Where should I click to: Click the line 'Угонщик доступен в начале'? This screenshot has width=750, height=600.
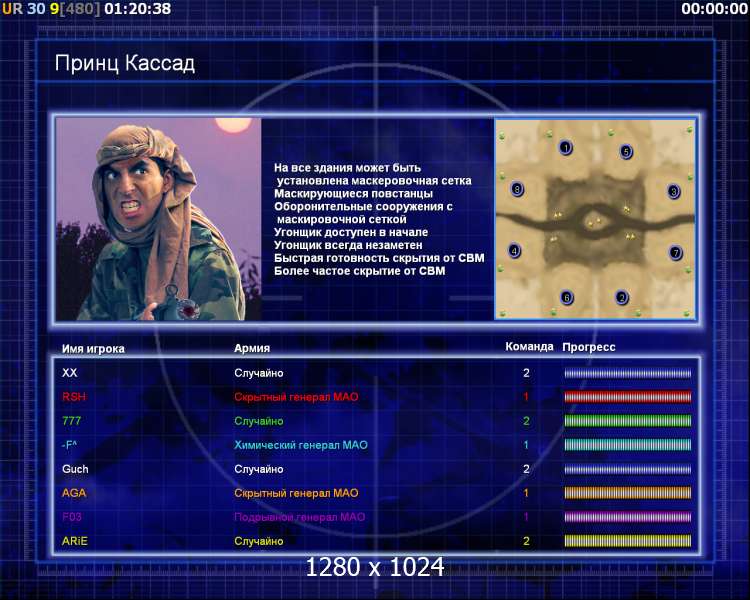(x=351, y=233)
